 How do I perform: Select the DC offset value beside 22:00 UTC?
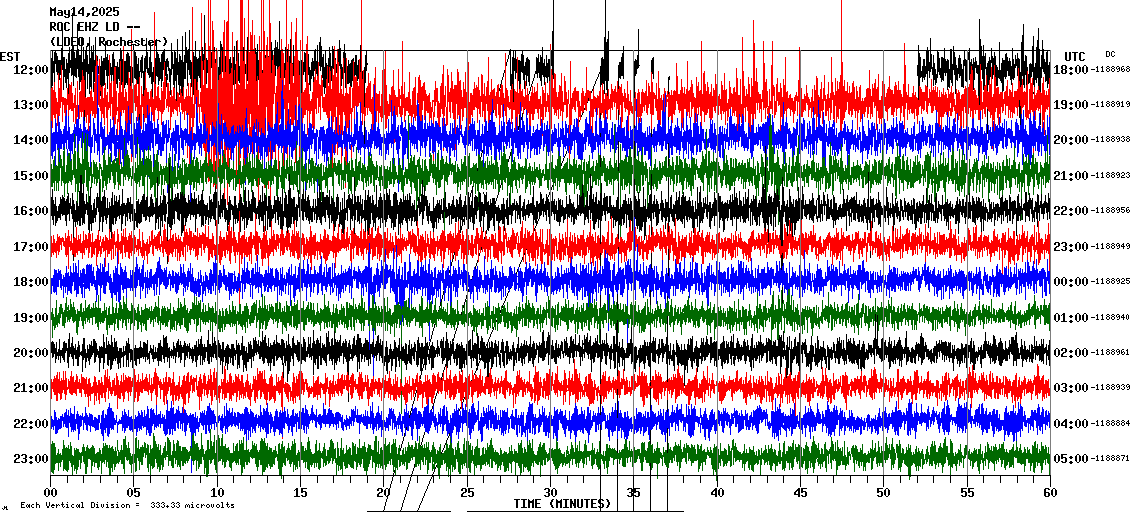click(1110, 211)
